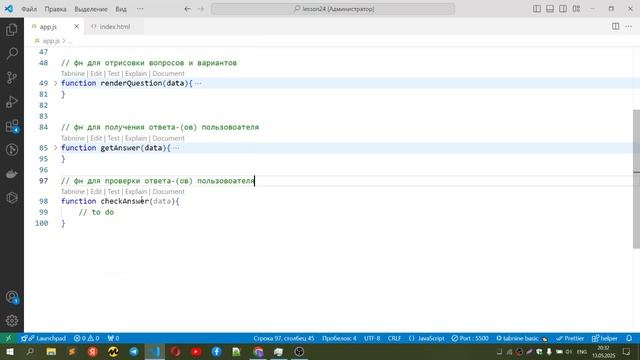Open the Правка menu

(56, 9)
